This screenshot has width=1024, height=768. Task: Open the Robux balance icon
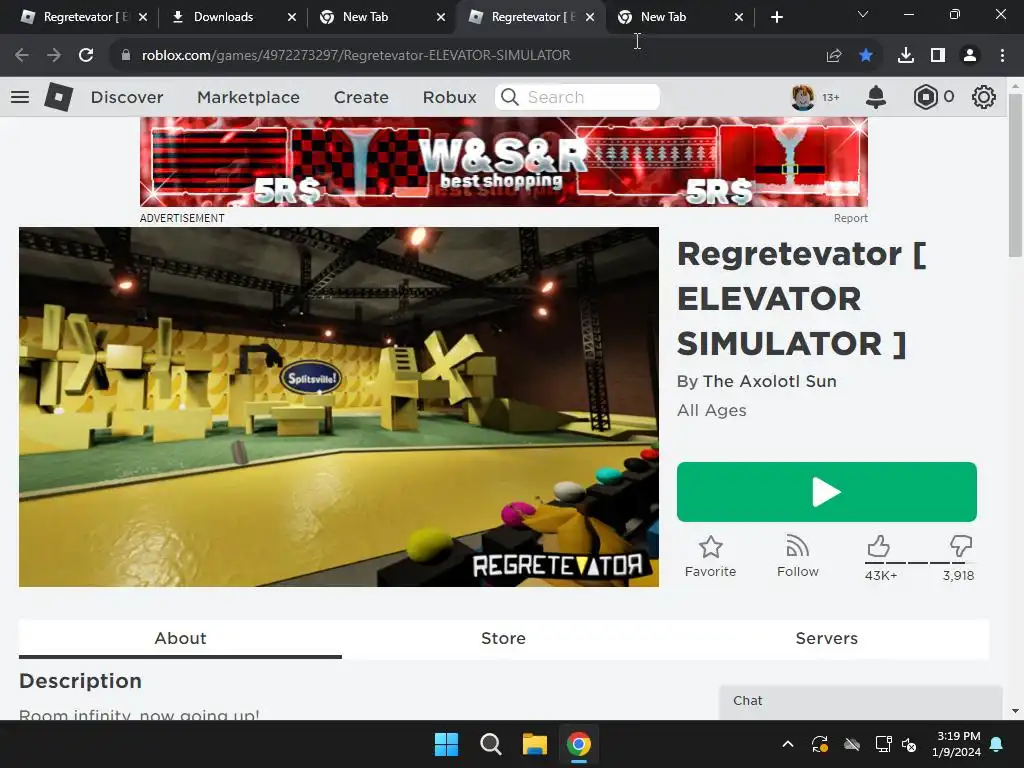point(925,97)
